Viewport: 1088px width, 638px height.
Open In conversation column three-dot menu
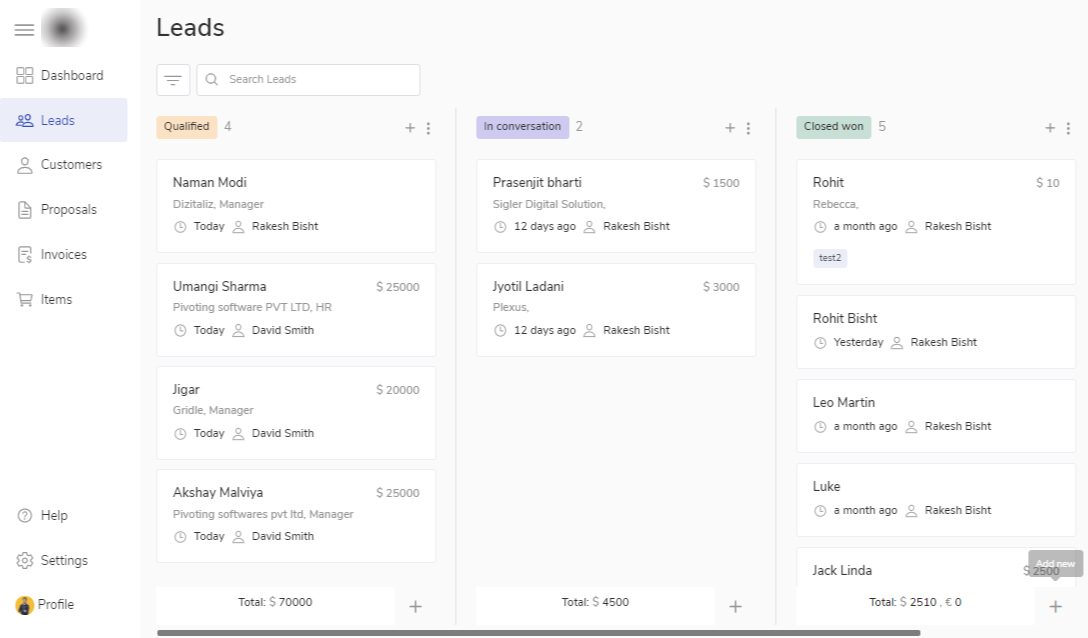[748, 128]
